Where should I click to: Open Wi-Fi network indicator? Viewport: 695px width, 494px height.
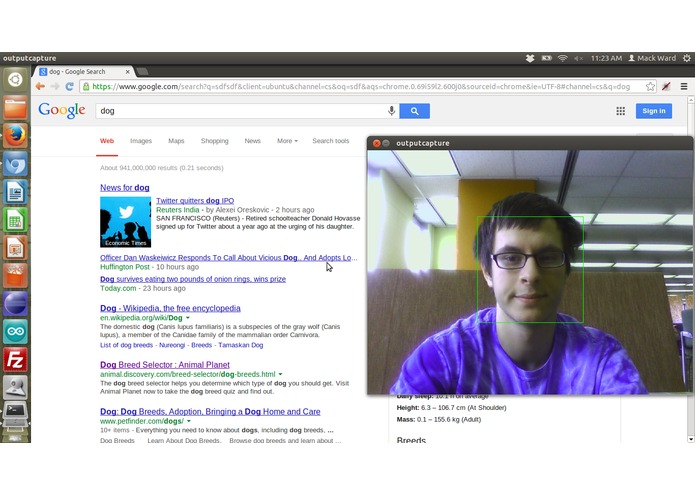click(562, 58)
